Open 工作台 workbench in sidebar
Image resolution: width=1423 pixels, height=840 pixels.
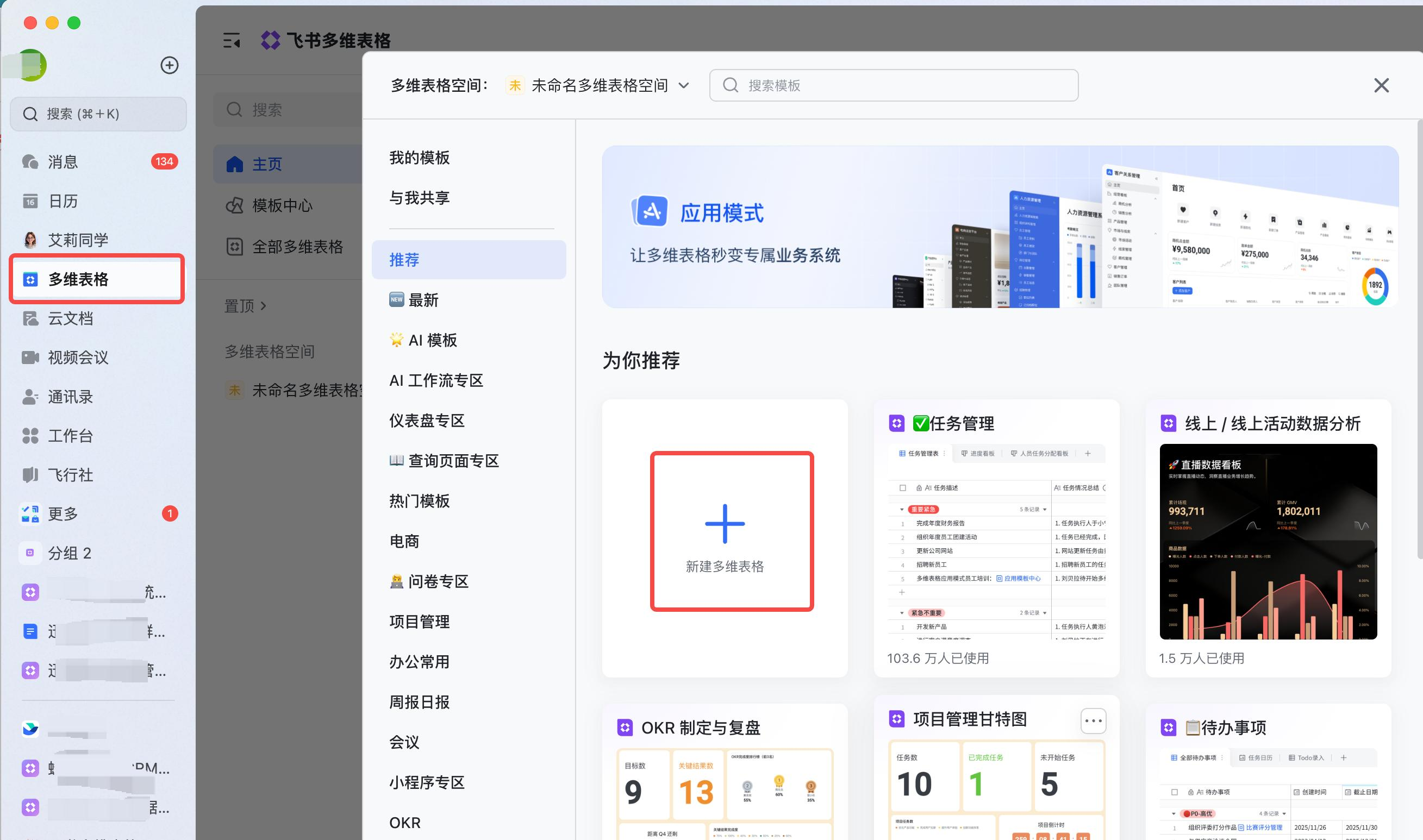click(x=70, y=435)
